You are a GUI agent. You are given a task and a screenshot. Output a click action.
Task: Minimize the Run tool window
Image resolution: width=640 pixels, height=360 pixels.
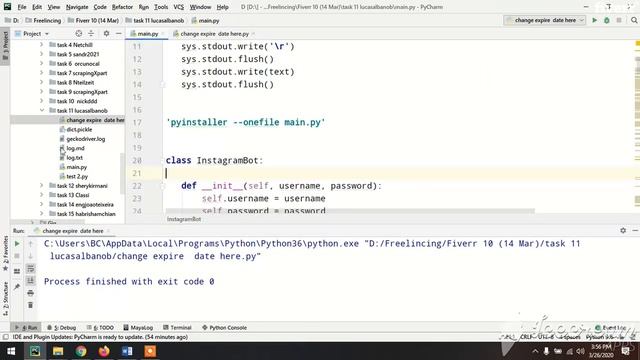(x=635, y=231)
